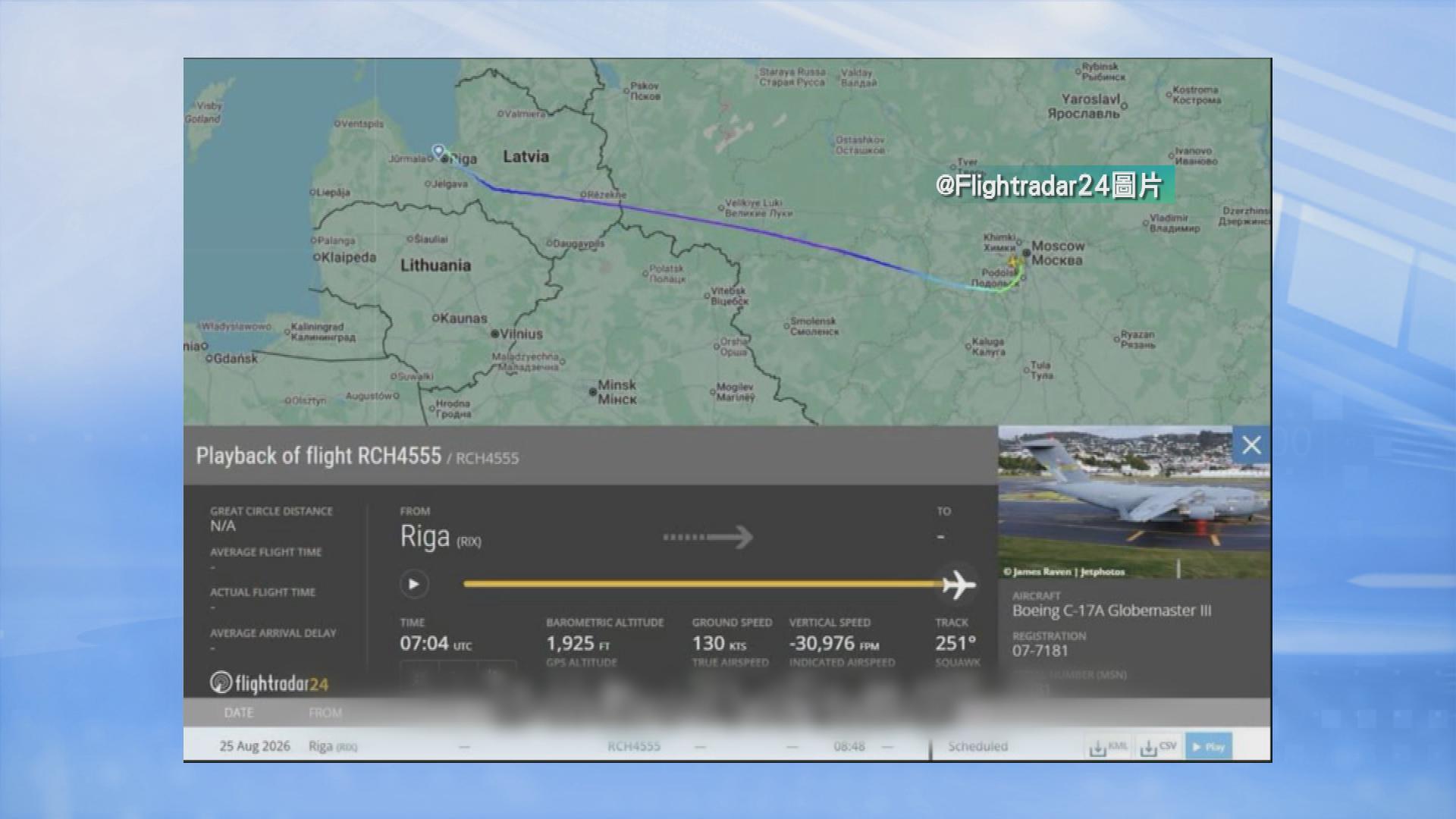Click the Smolensk city label on the map
1456x819 pixels.
(813, 326)
